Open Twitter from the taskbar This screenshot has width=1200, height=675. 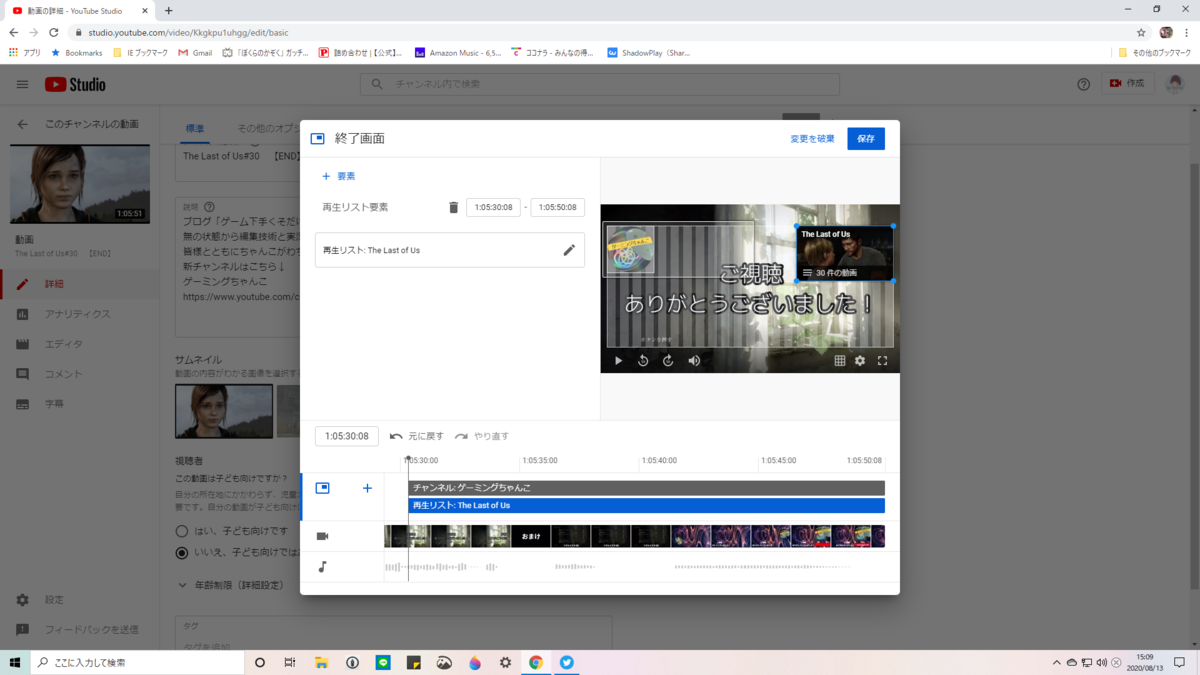pyautogui.click(x=566, y=662)
